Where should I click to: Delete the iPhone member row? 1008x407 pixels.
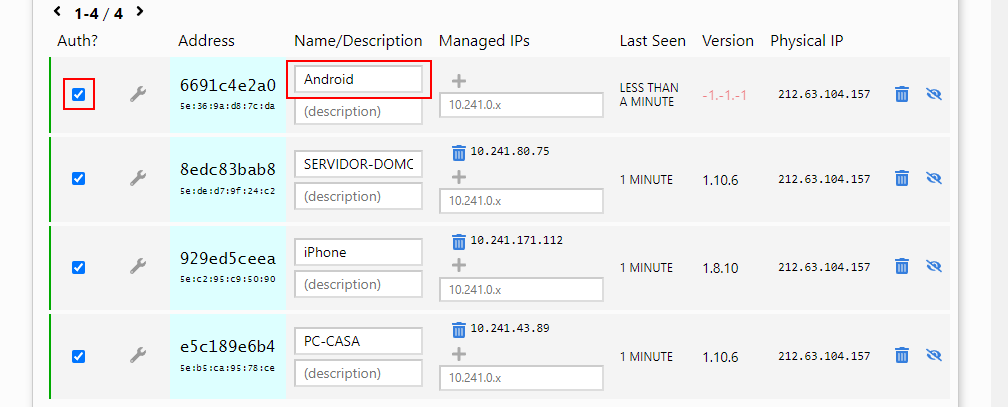click(901, 267)
